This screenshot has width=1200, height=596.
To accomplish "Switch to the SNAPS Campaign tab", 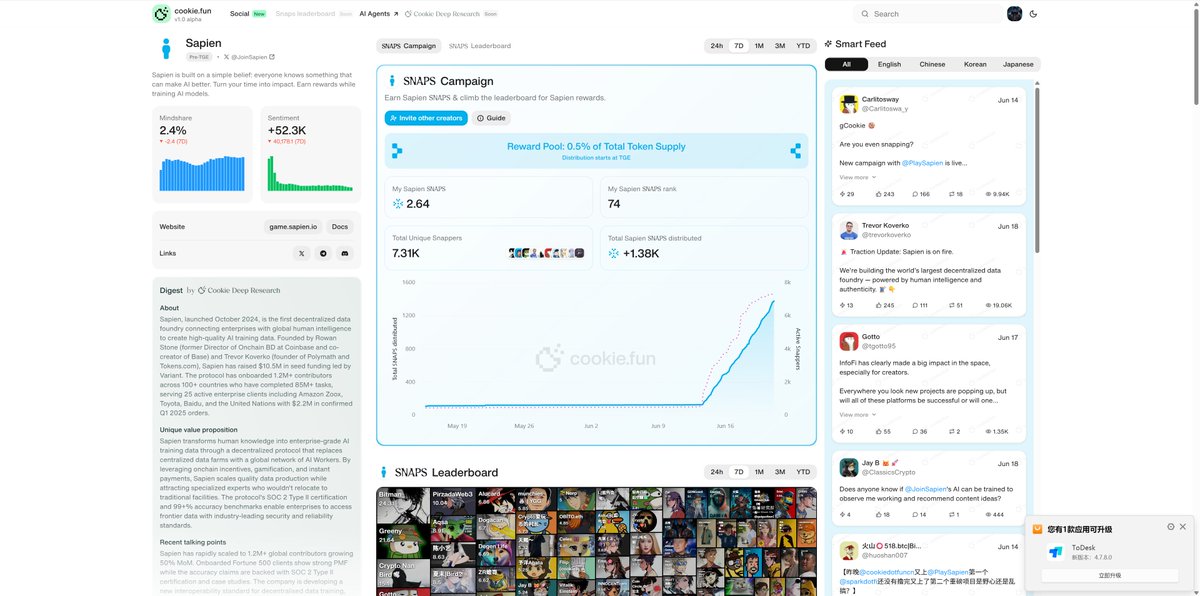I will coord(409,46).
